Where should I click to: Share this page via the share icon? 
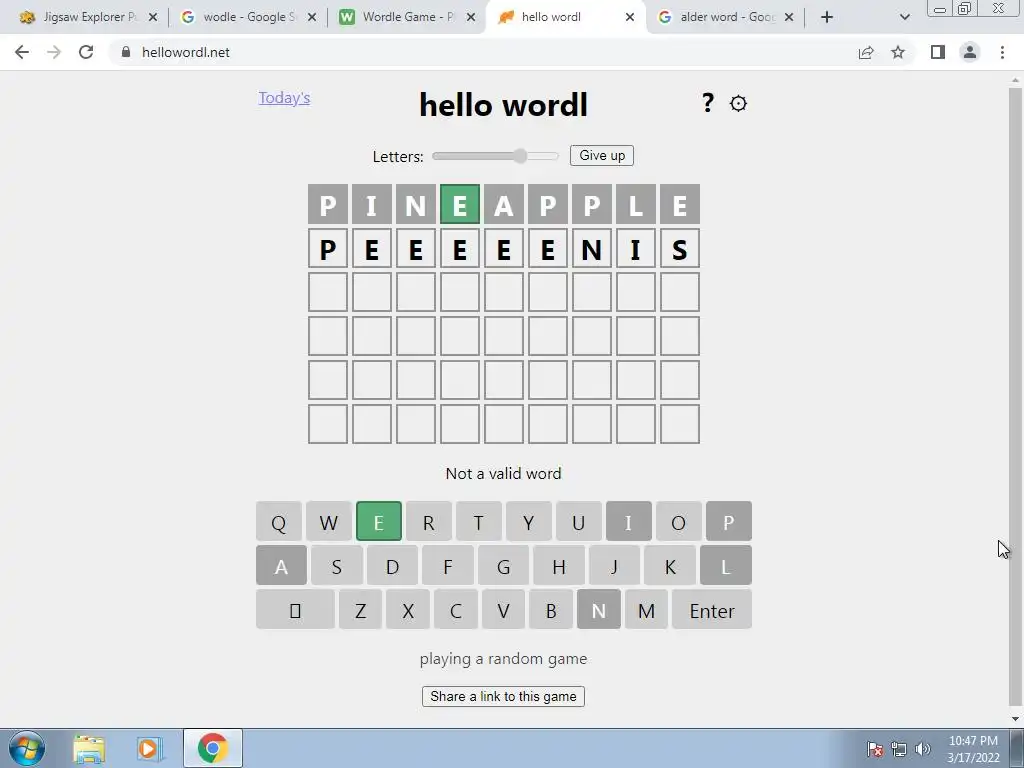866,52
